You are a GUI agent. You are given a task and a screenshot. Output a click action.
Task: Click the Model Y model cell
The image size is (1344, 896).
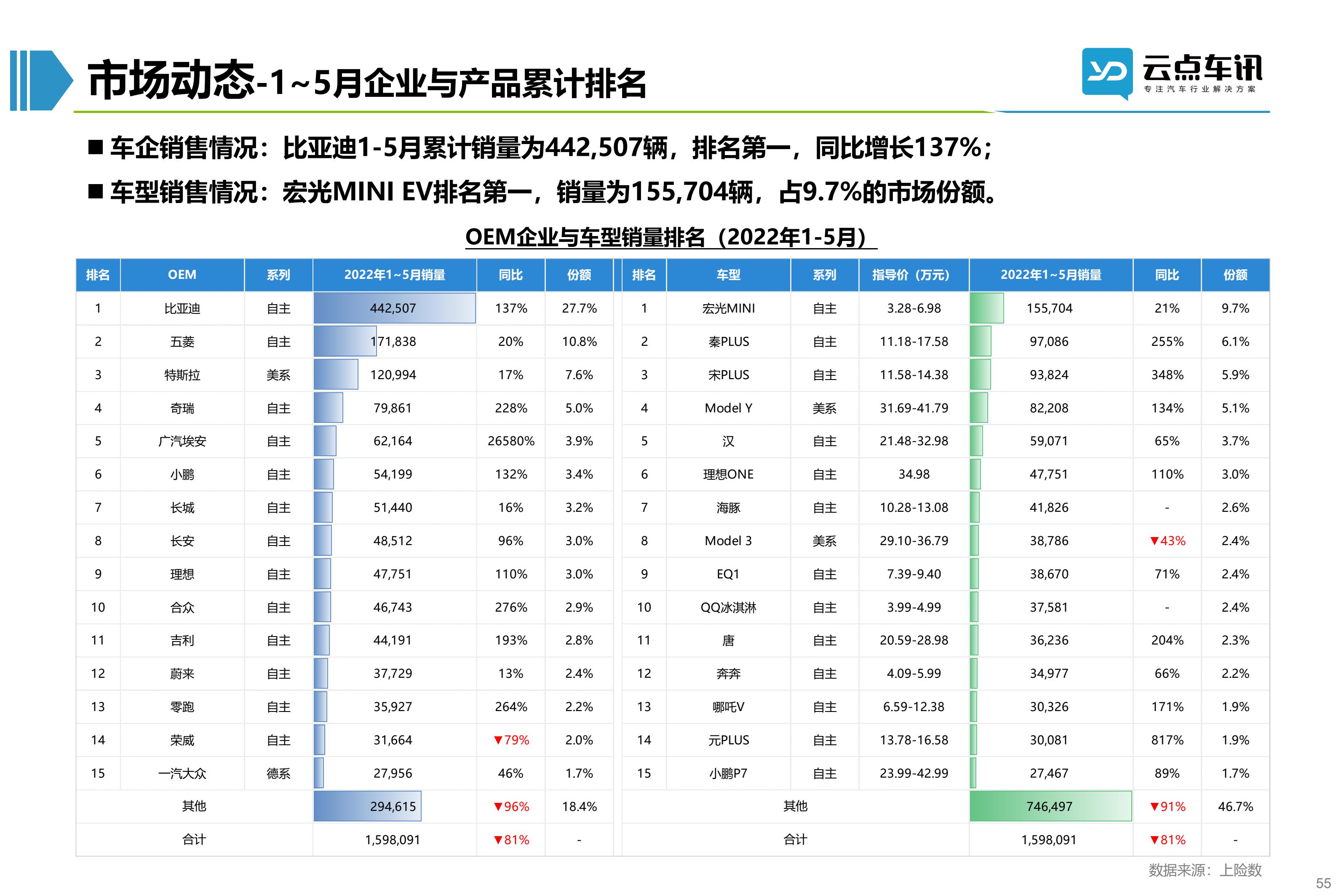[728, 408]
